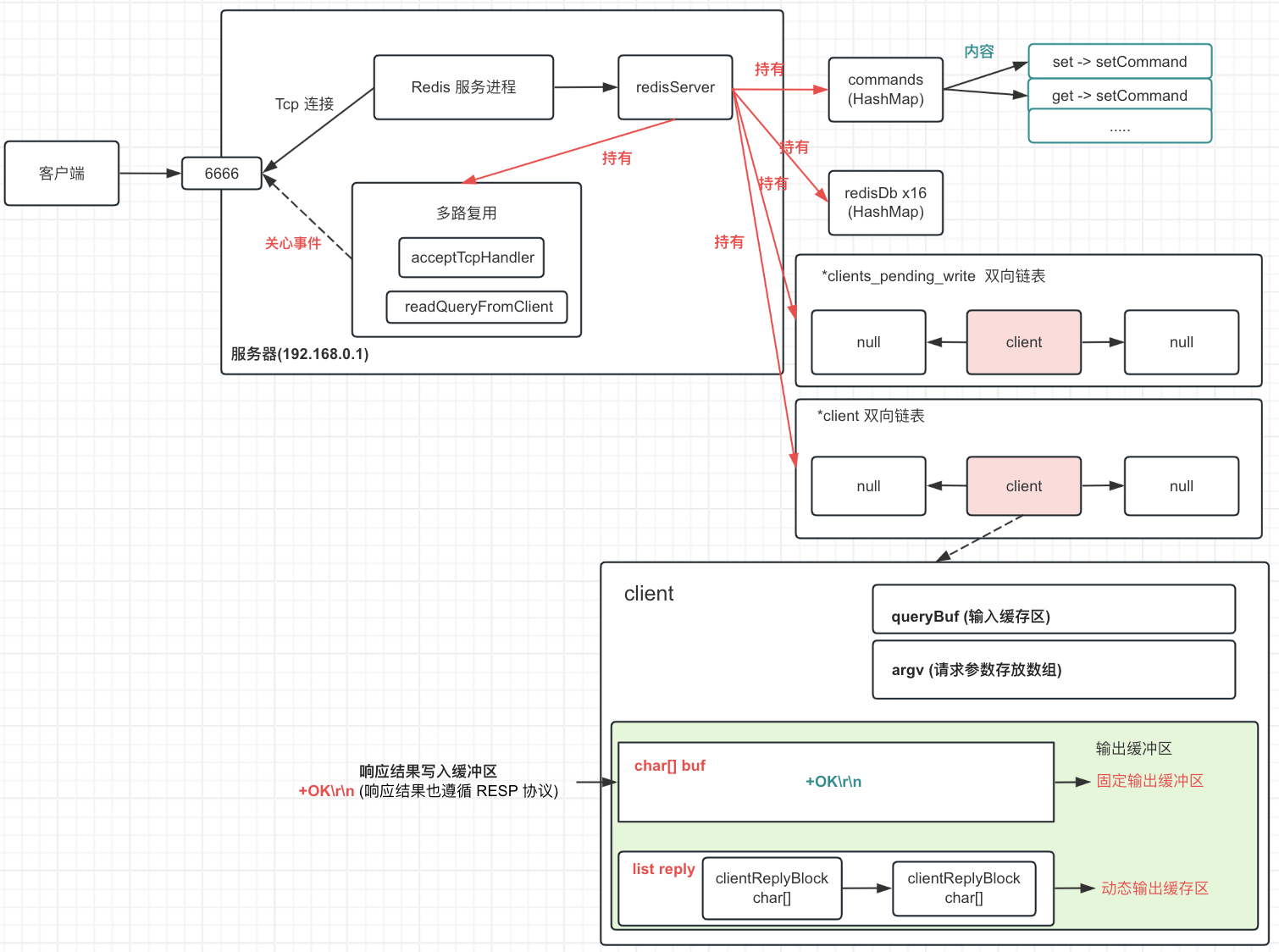Click the teal +OK\r\n text in buf

833,782
